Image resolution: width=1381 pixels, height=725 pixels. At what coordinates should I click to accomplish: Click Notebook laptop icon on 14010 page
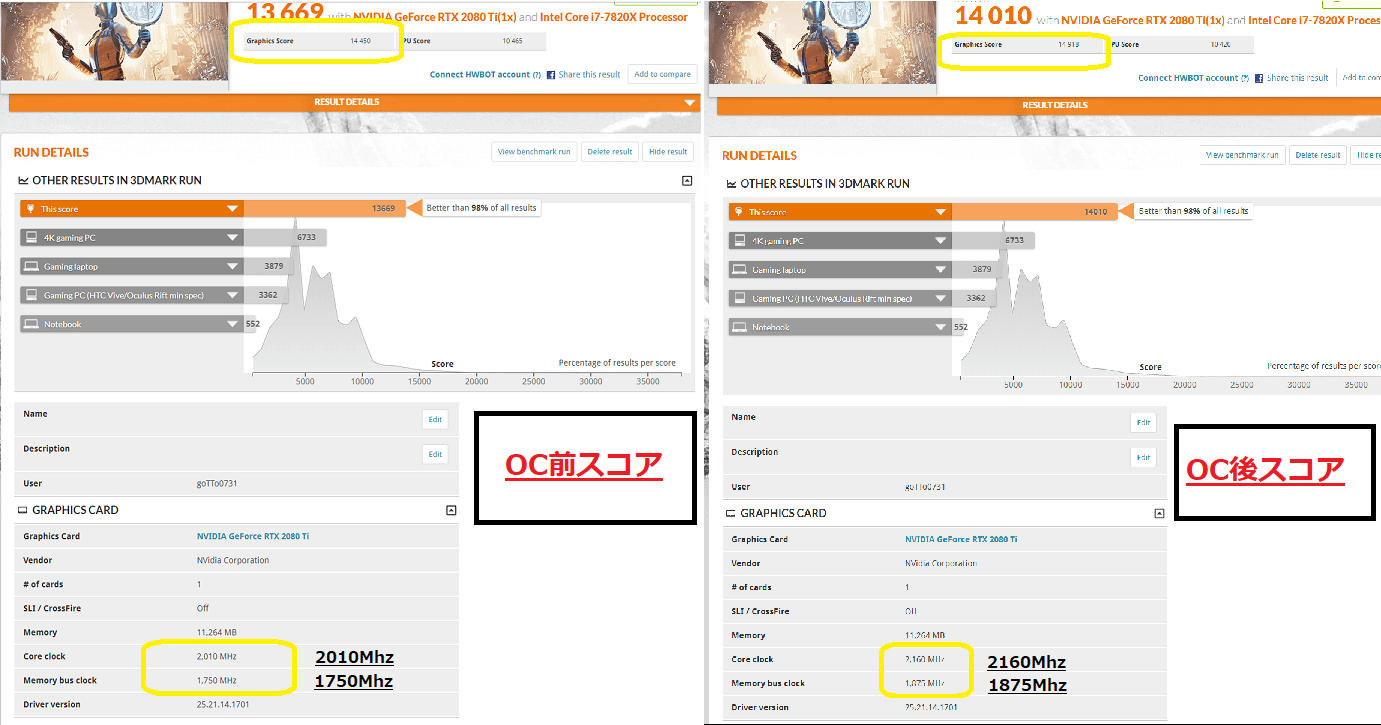pos(739,327)
